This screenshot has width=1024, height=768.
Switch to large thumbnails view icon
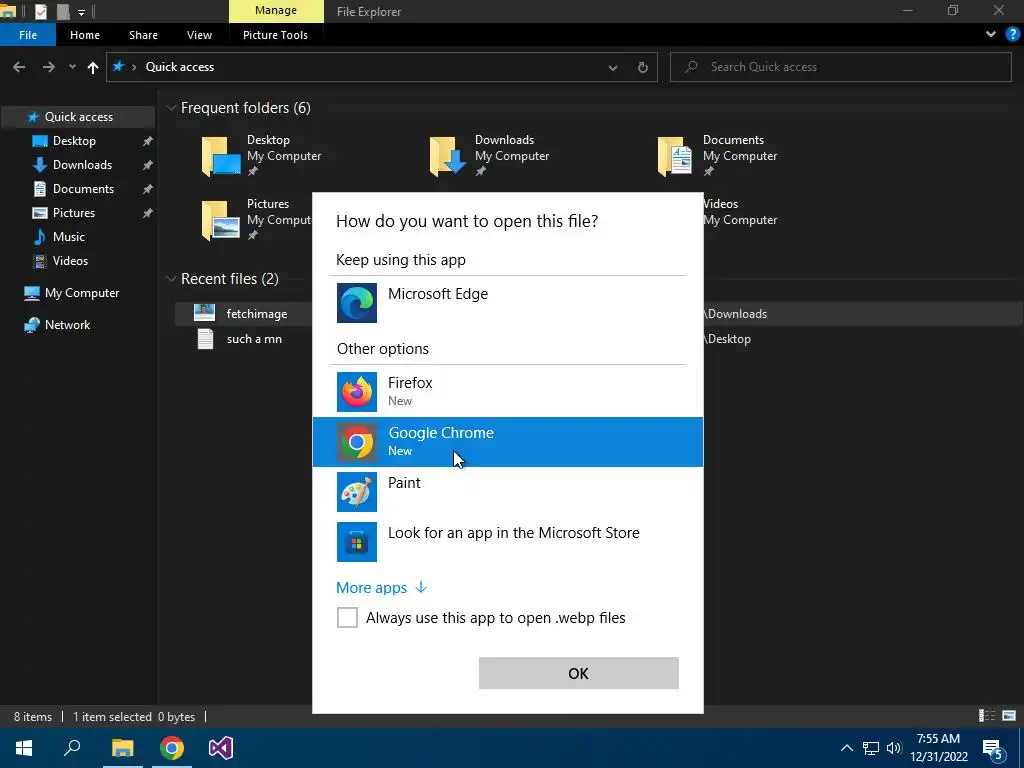[x=1009, y=716]
